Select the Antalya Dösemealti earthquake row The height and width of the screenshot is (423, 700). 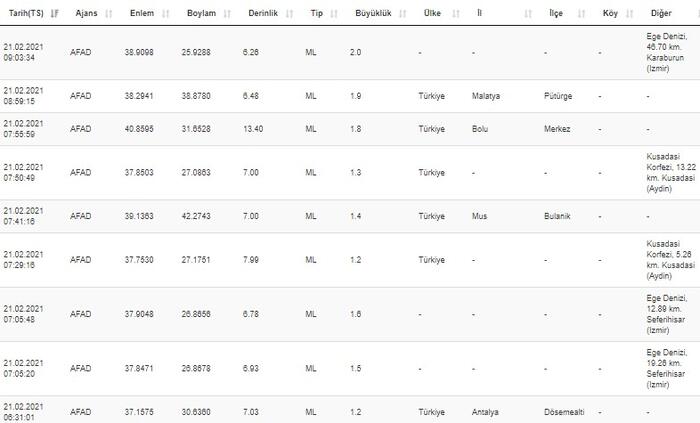point(350,411)
